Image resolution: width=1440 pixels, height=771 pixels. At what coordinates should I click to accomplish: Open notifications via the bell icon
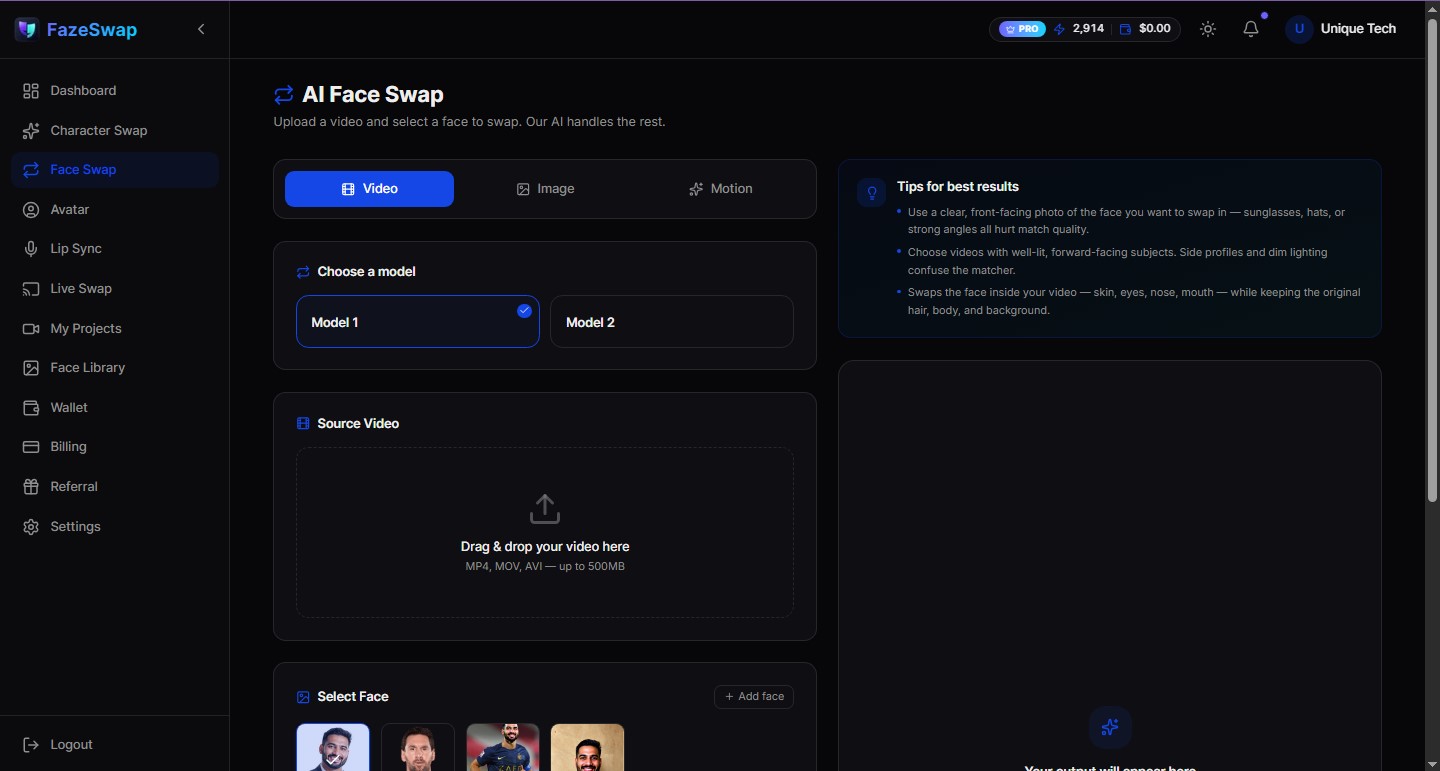1251,29
